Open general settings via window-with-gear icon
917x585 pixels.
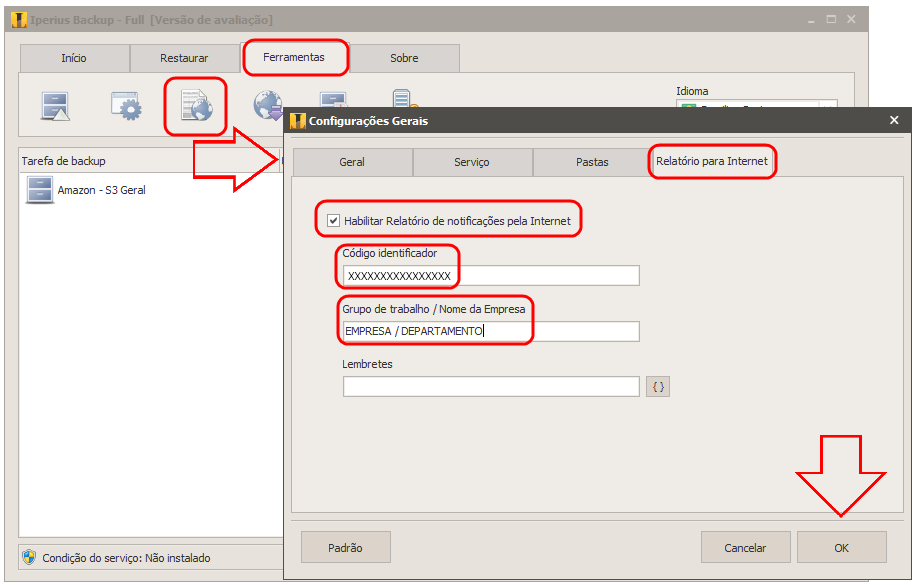[x=126, y=106]
